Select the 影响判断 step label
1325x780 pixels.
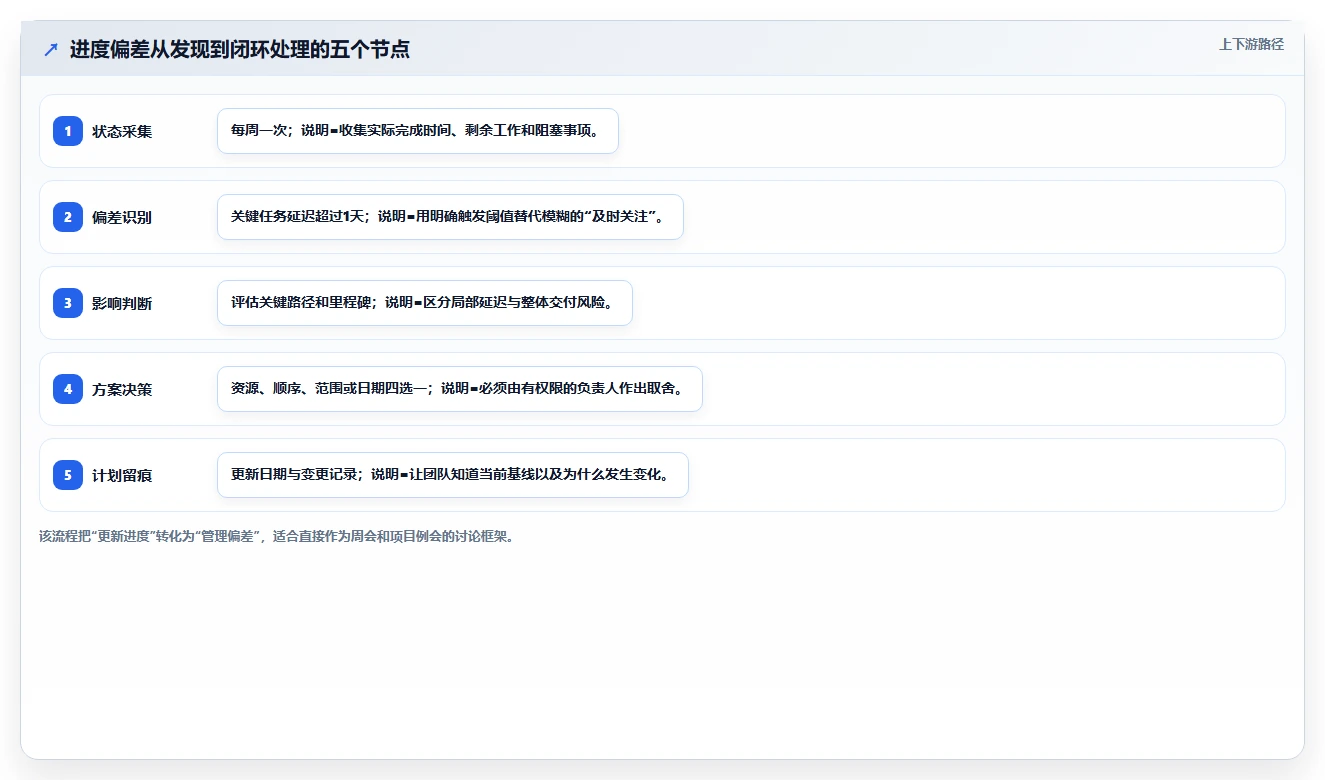point(122,303)
